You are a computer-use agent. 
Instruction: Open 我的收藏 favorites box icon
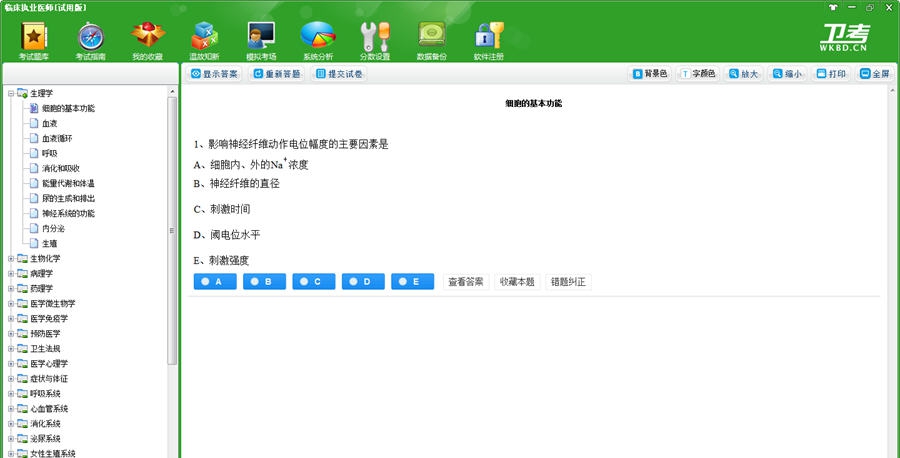click(148, 41)
